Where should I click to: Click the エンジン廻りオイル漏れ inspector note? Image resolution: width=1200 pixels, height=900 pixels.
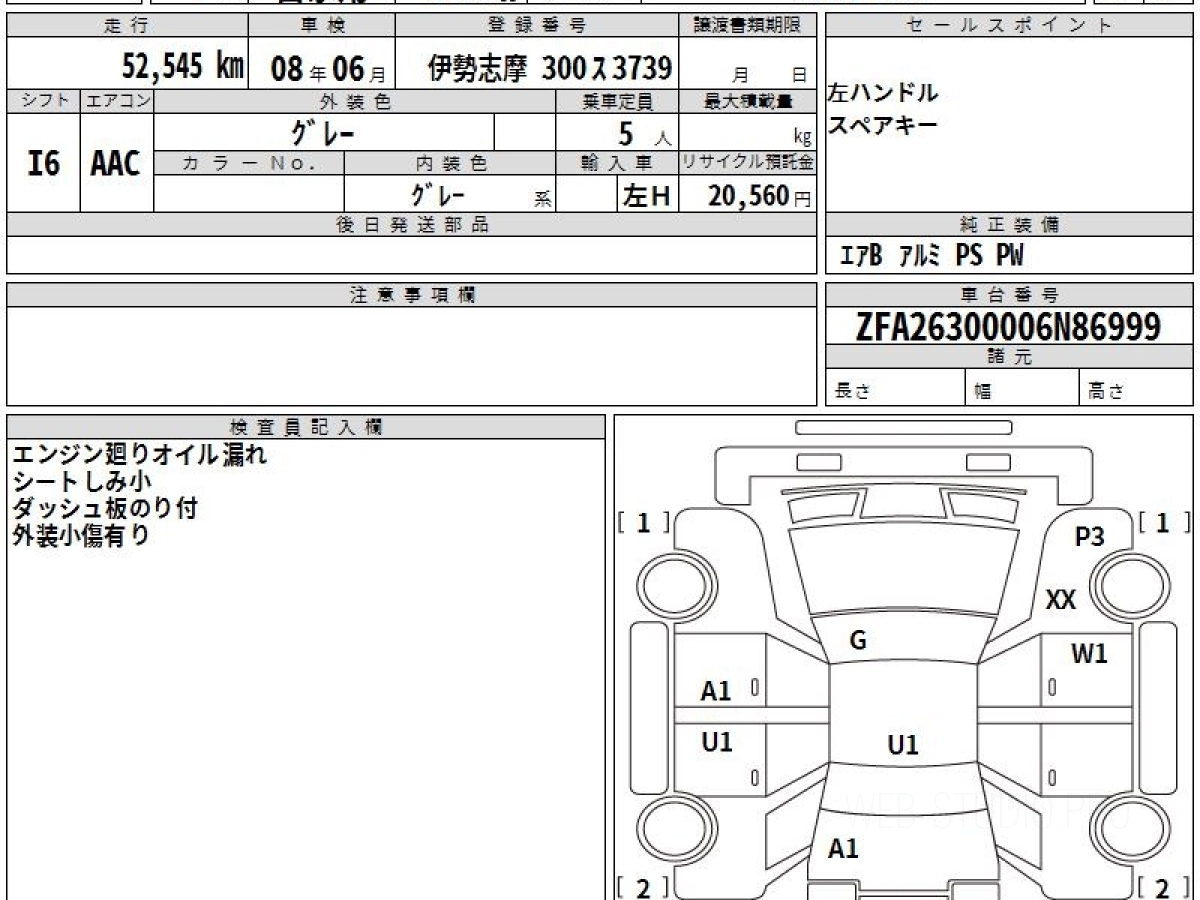(139, 455)
